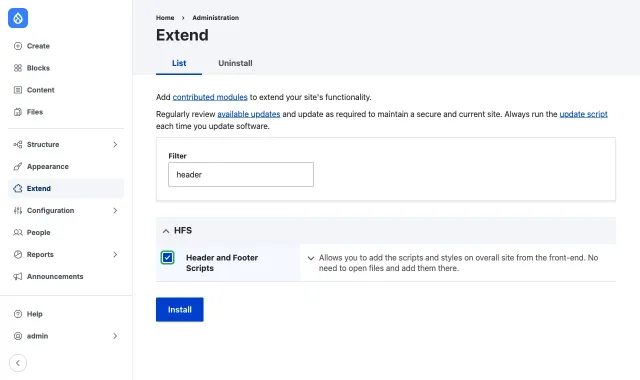
Task: Open Create in the sidebar menu
Action: coord(38,46)
